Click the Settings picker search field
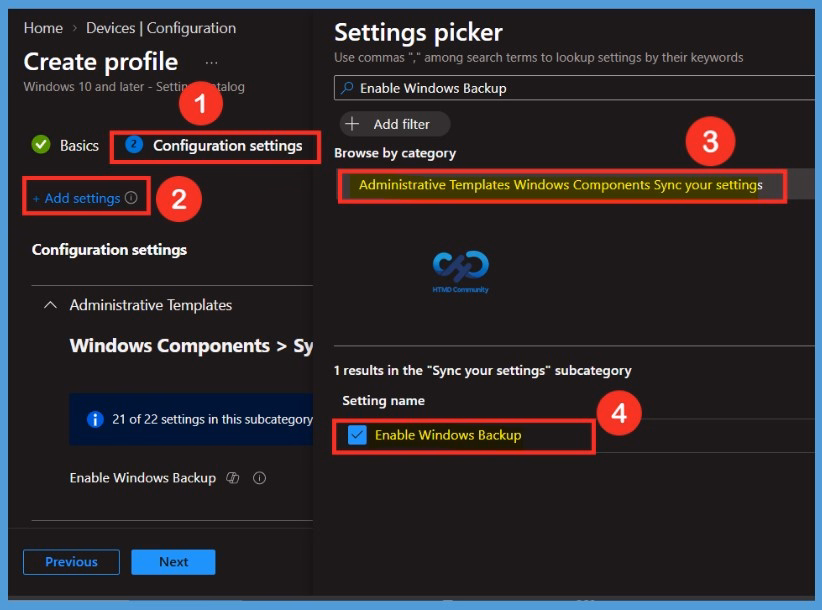 tap(575, 88)
